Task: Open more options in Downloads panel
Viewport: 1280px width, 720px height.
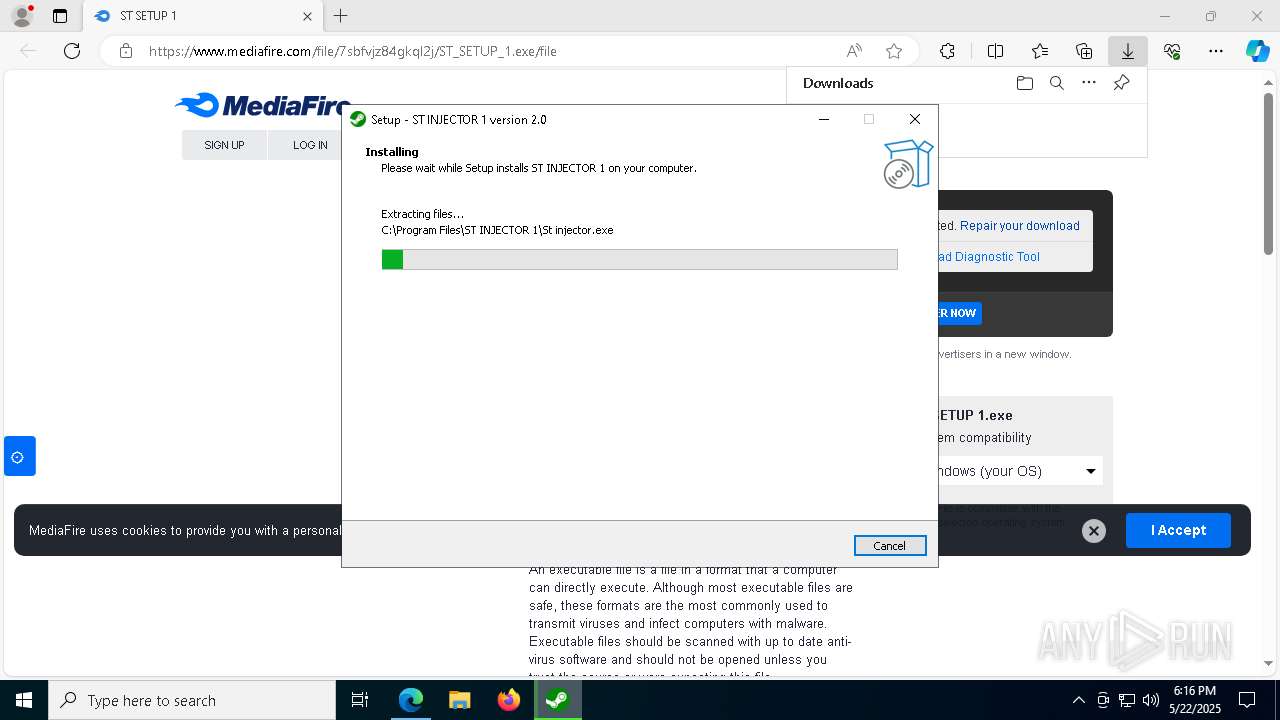Action: [x=1089, y=83]
